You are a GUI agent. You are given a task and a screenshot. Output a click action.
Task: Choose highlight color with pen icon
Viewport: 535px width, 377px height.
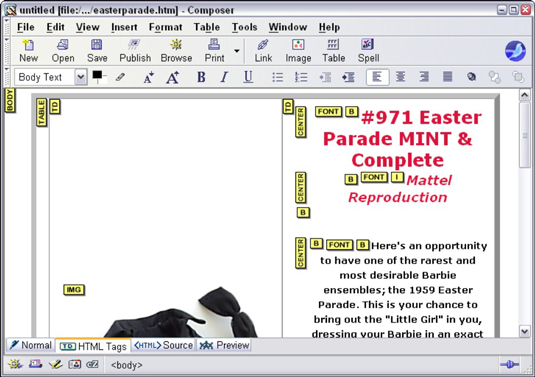tap(120, 77)
